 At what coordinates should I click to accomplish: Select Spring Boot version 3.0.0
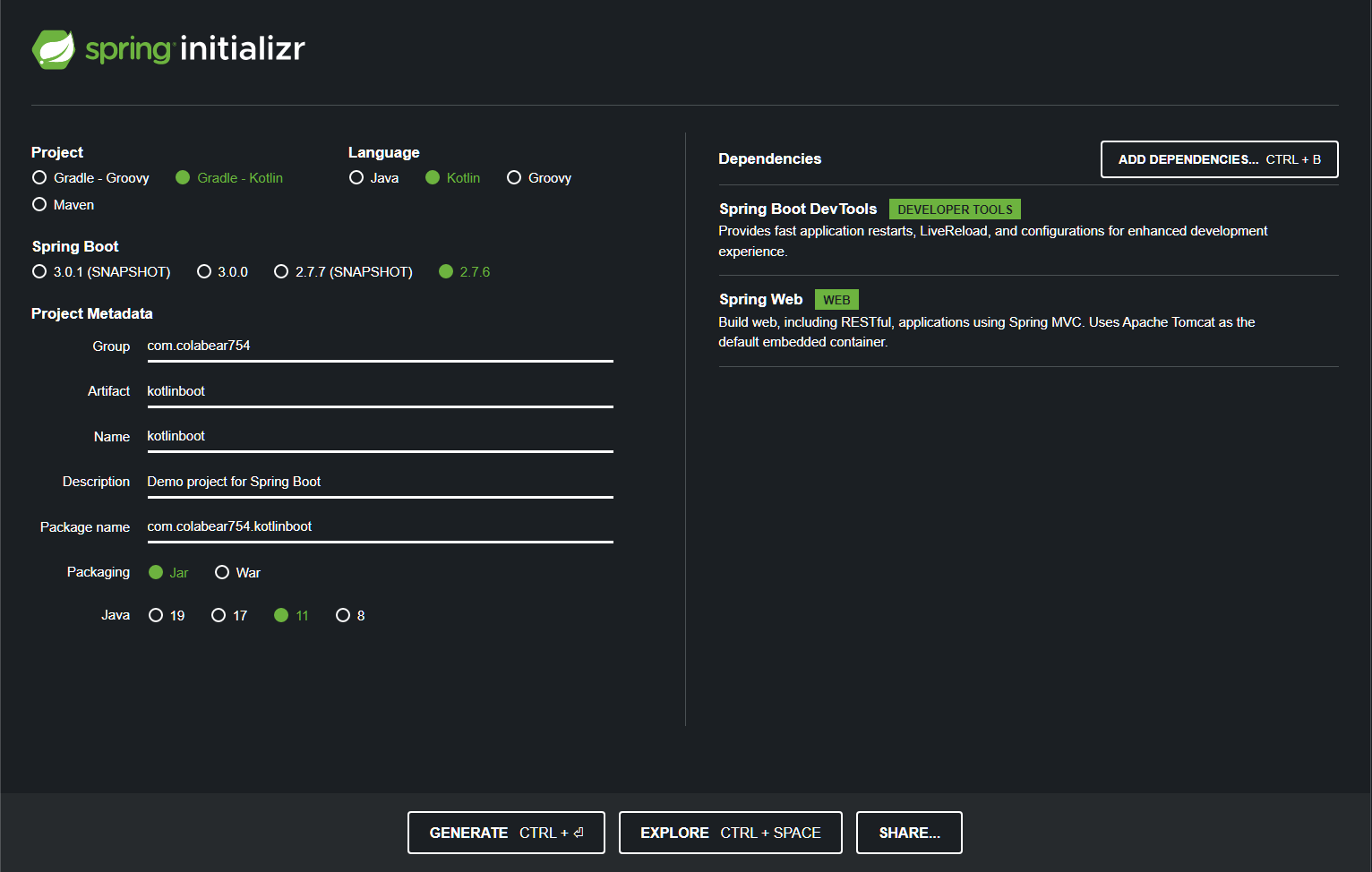(222, 272)
